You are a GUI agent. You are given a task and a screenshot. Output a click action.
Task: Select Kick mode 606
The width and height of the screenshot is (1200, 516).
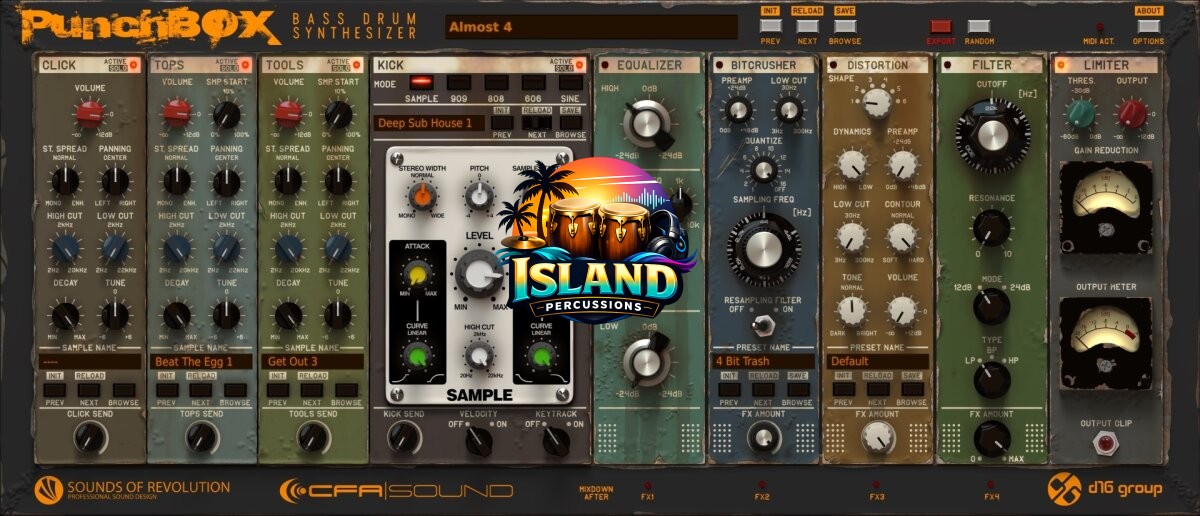pos(532,83)
